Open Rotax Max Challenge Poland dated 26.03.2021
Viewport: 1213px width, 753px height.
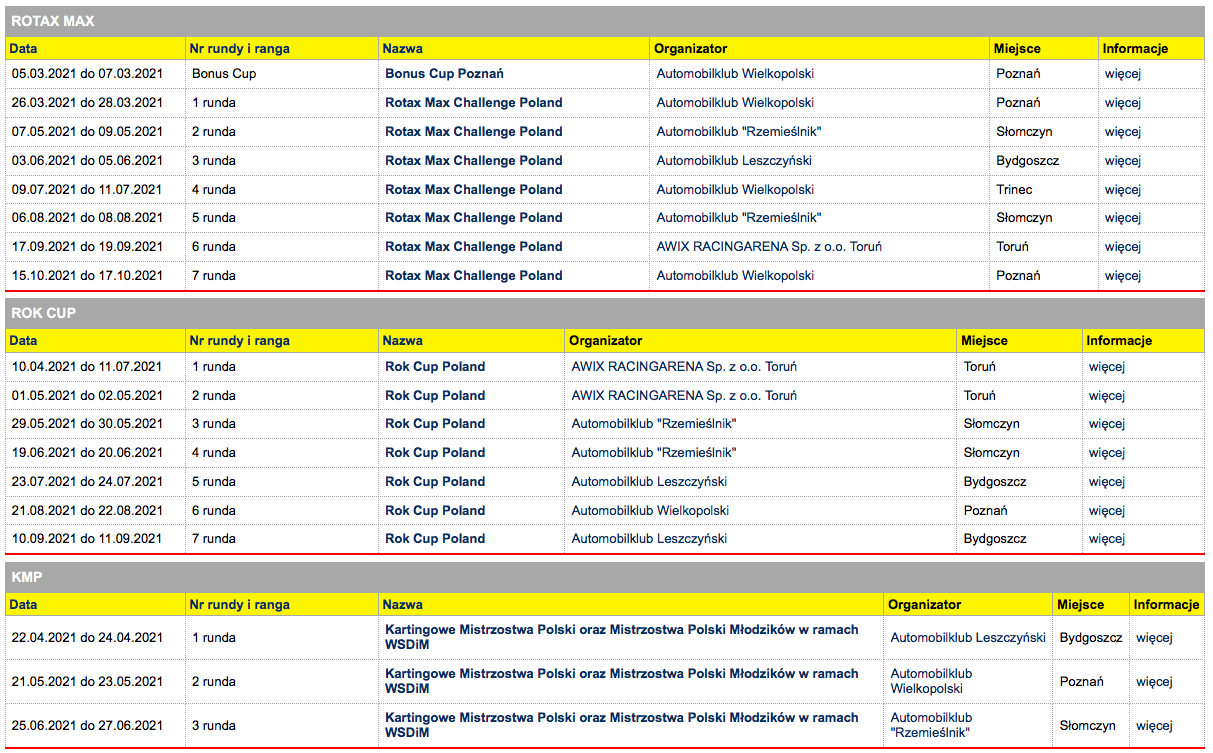tap(474, 103)
